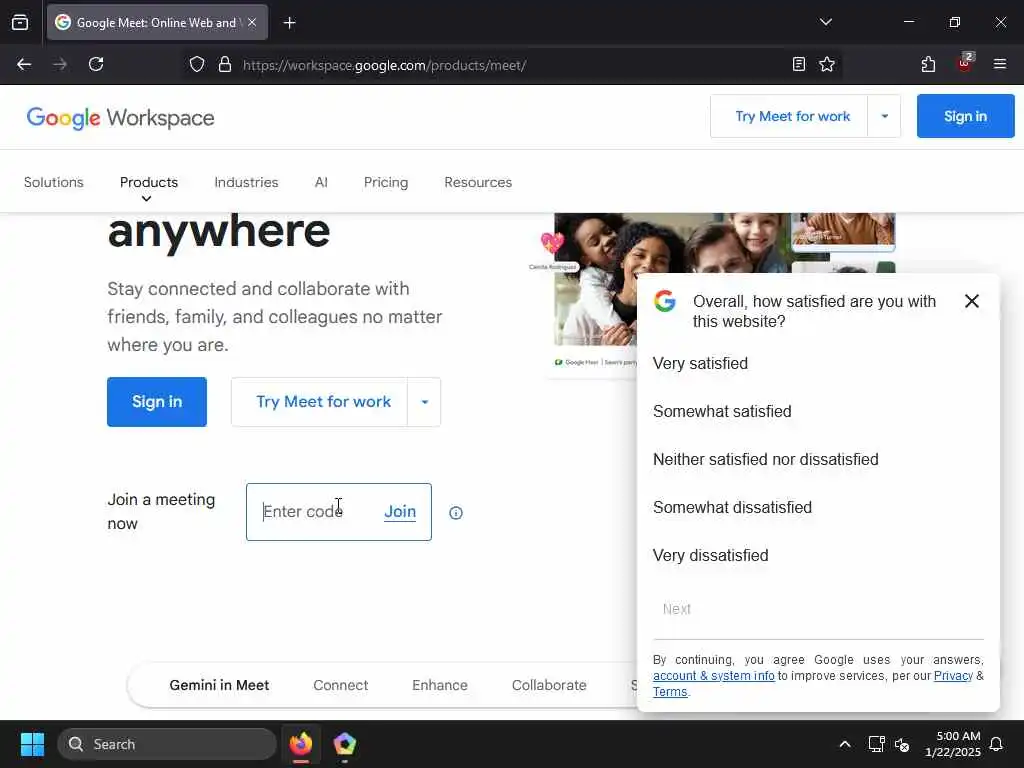Screen dimensions: 1024x768
Task: Open the colorful pentagon taskbar app
Action: (344, 744)
